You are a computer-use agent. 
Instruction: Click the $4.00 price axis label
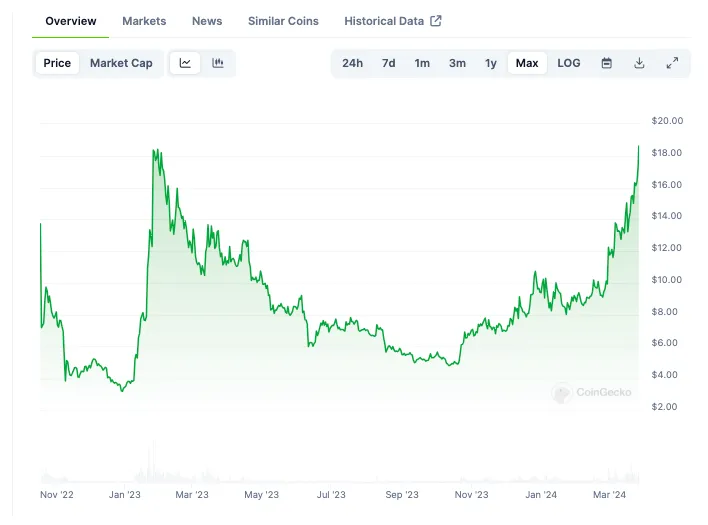coord(664,375)
